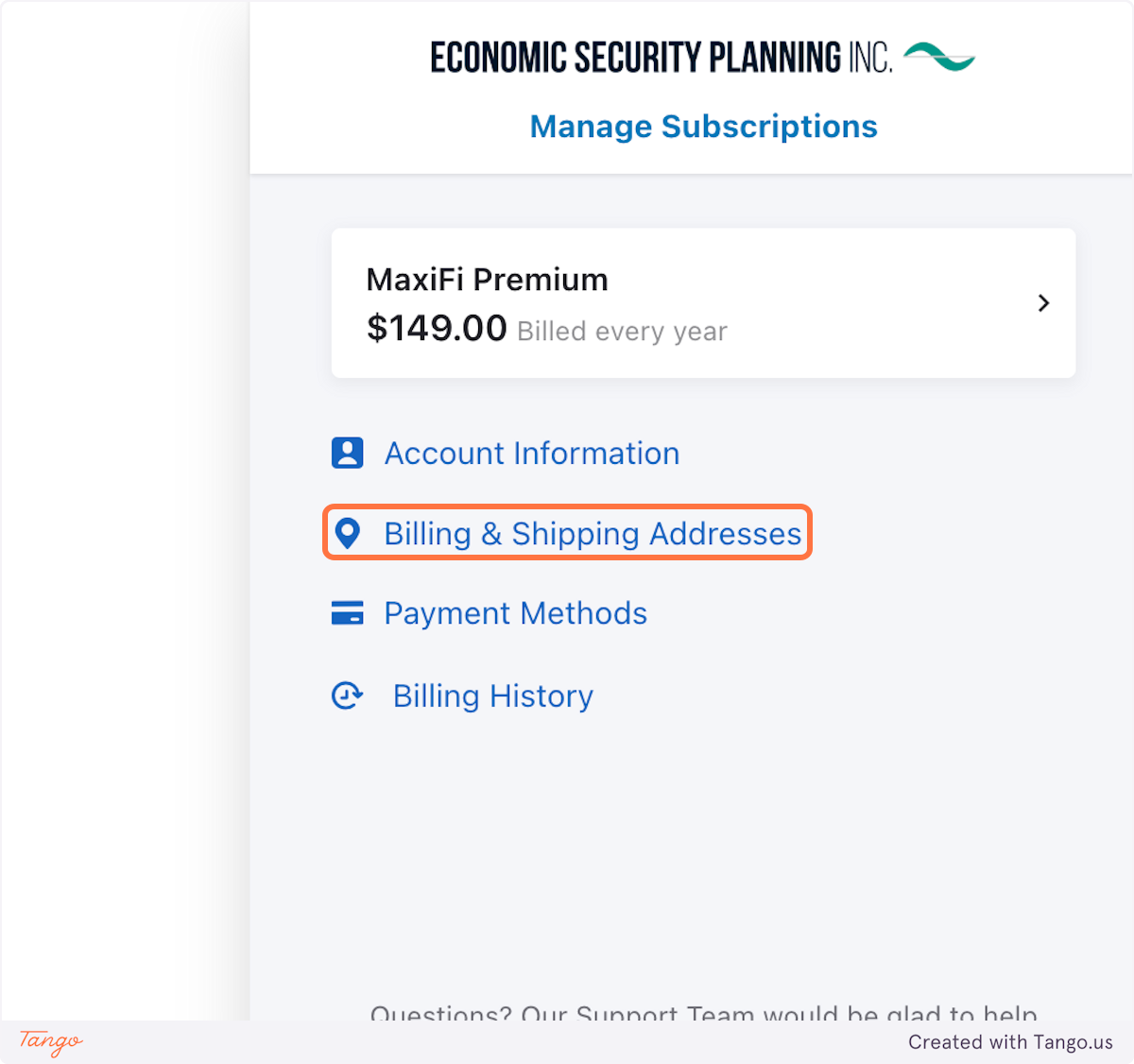The width and height of the screenshot is (1134, 1064).
Task: Click the MaxiFi Premium plan name
Action: (x=487, y=280)
